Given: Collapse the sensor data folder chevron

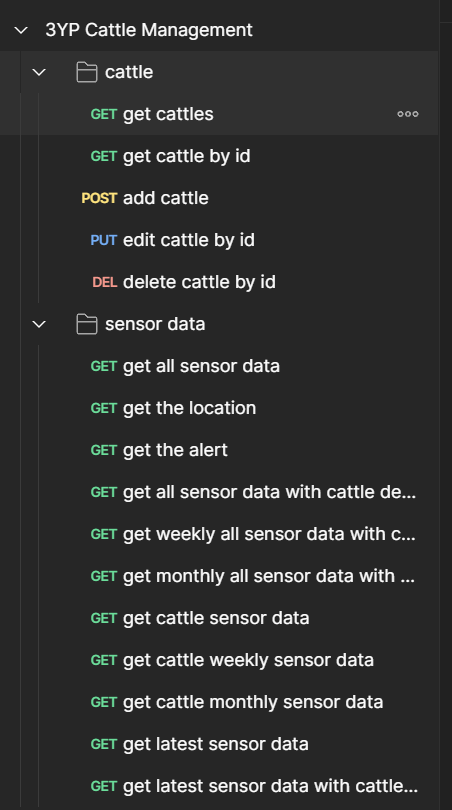Looking at the screenshot, I should (x=39, y=324).
